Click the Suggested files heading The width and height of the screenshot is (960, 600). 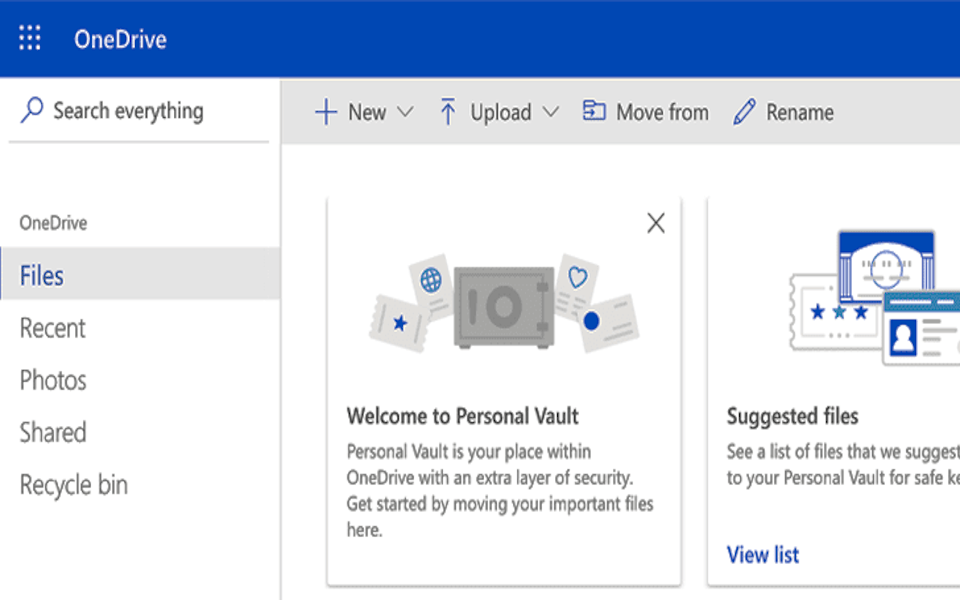point(792,416)
